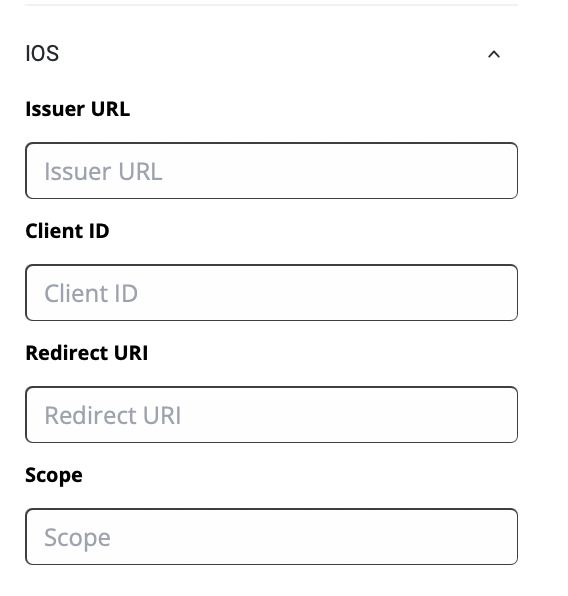Click the IOS section header title
The height and width of the screenshot is (596, 568).
tap(42, 54)
